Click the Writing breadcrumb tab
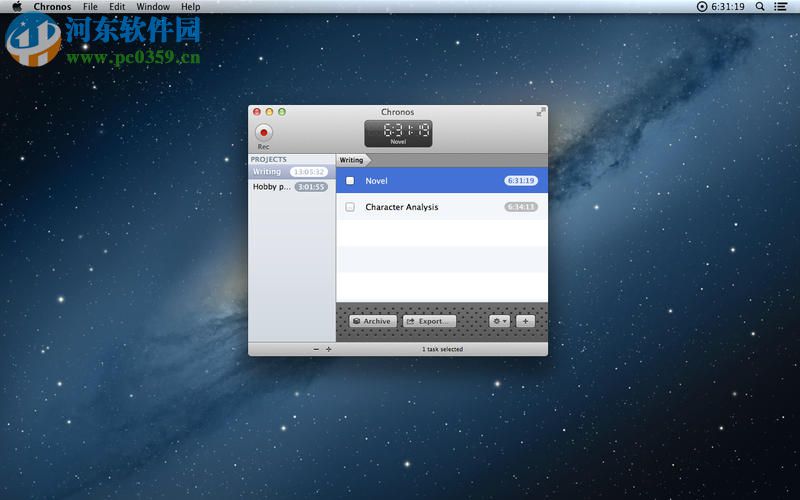Screen dimensions: 800x500 tap(353, 160)
